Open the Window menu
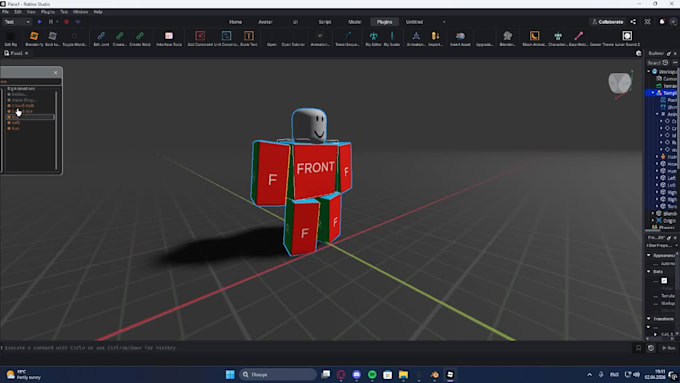 click(80, 12)
